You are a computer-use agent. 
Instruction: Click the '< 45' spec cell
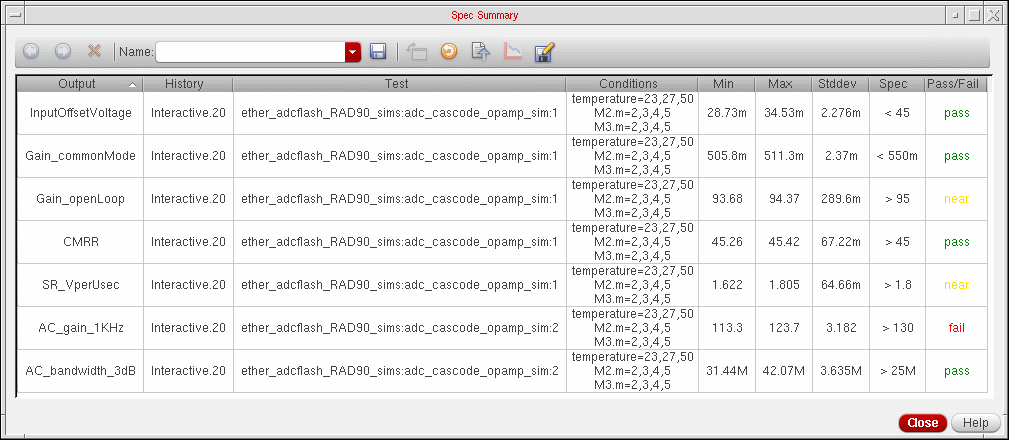(x=897, y=113)
